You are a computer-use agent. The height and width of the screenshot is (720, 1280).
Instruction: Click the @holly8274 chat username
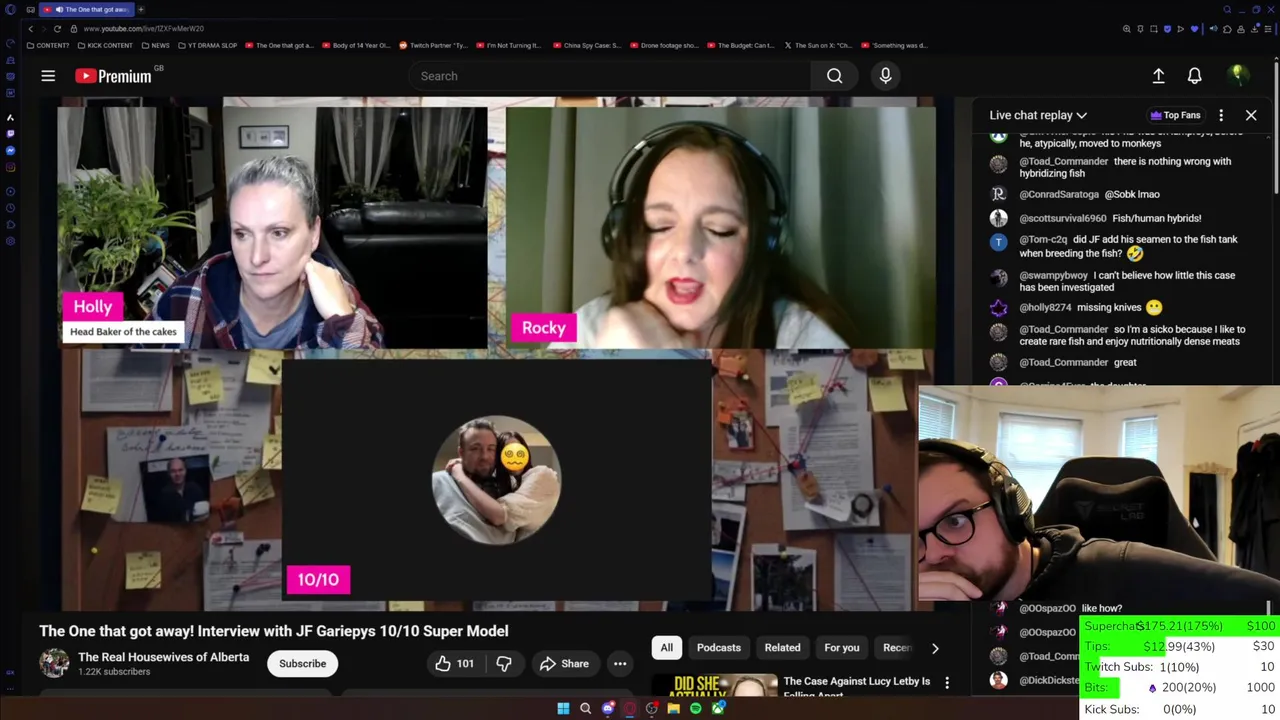pyautogui.click(x=1045, y=308)
